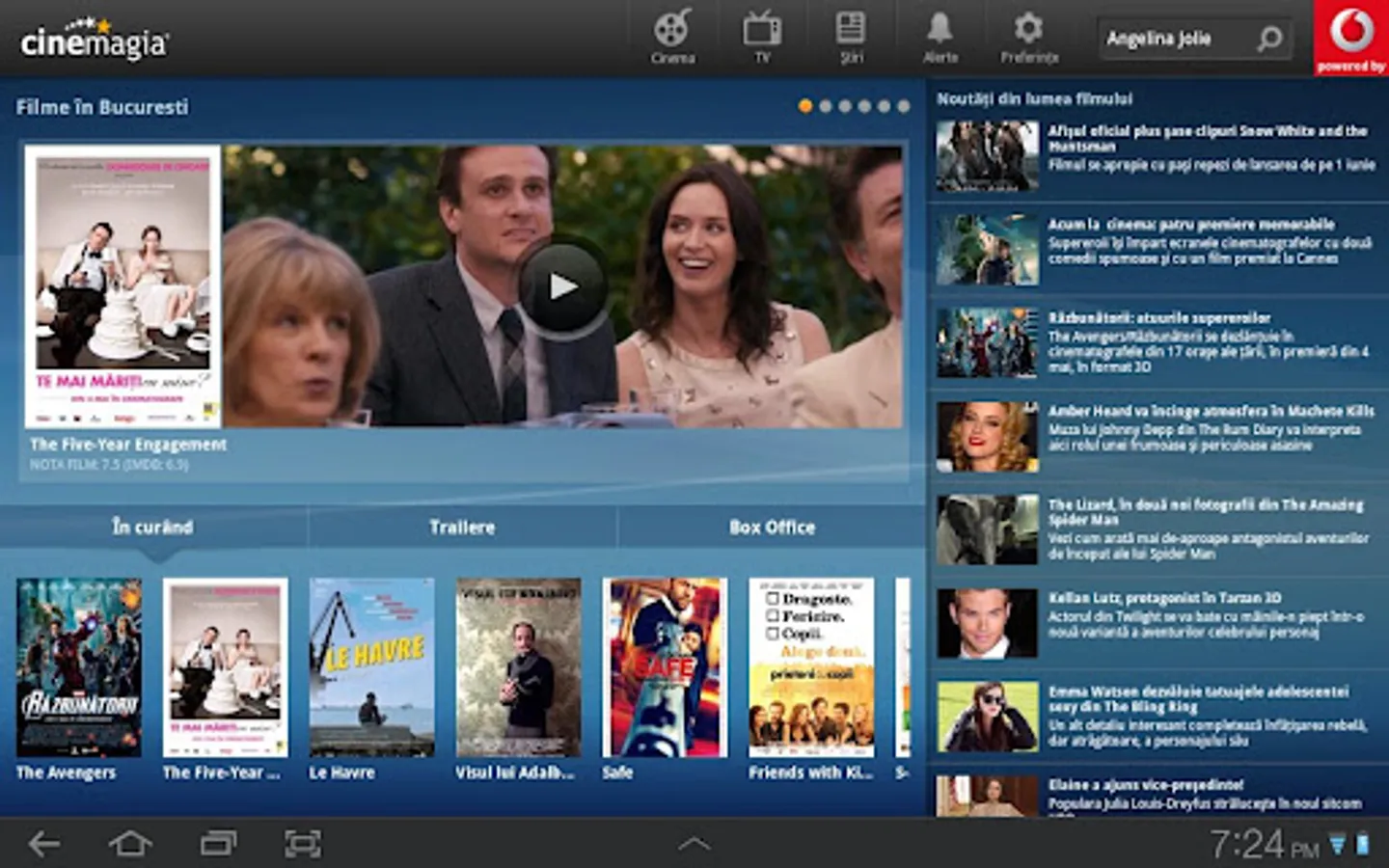Open the Snow White and the Huntsman news
Image resolution: width=1389 pixels, height=868 pixels.
click(1157, 155)
